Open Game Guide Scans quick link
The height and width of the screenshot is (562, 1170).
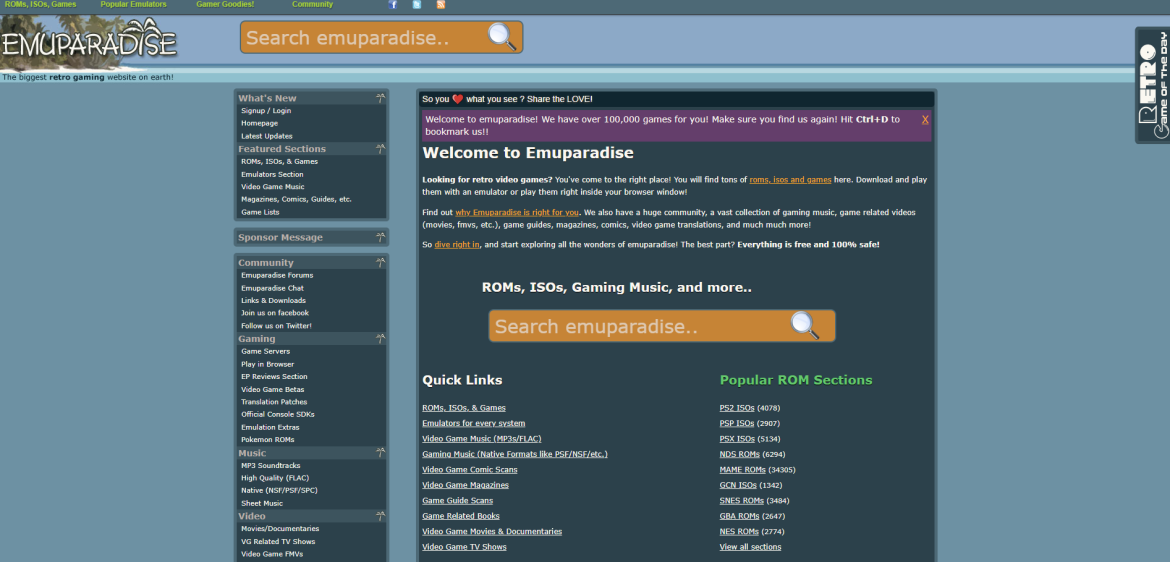click(457, 501)
